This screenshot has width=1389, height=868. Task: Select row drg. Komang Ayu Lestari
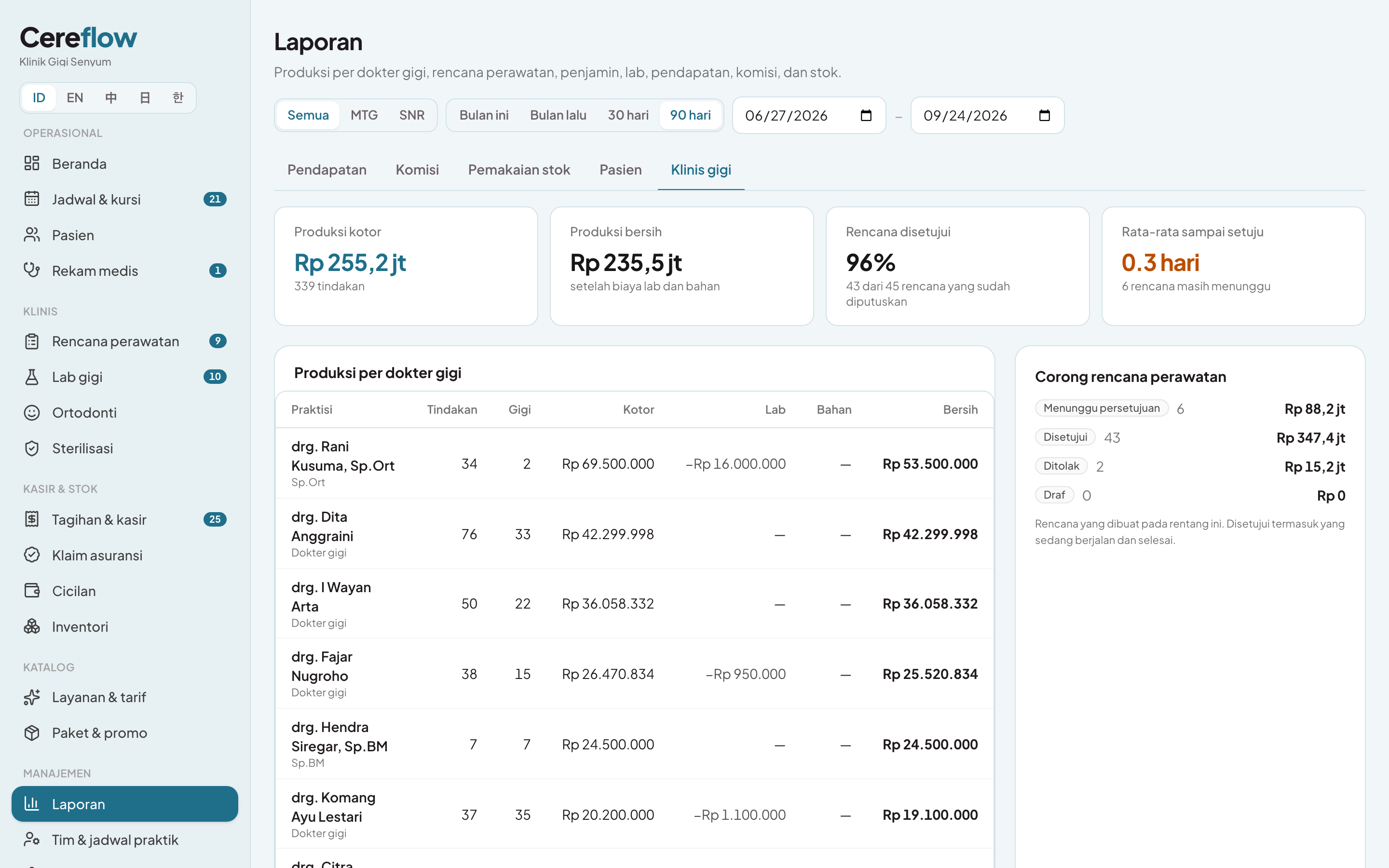coord(634,814)
